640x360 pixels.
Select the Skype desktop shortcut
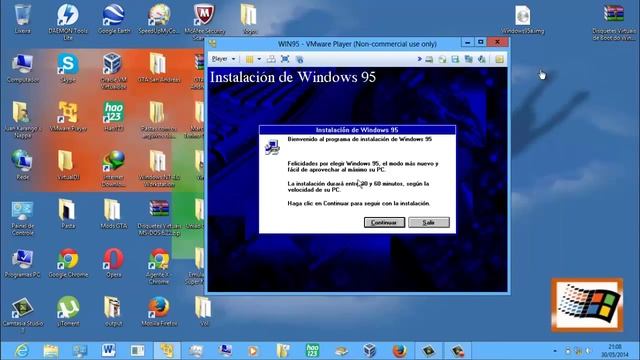pos(68,68)
